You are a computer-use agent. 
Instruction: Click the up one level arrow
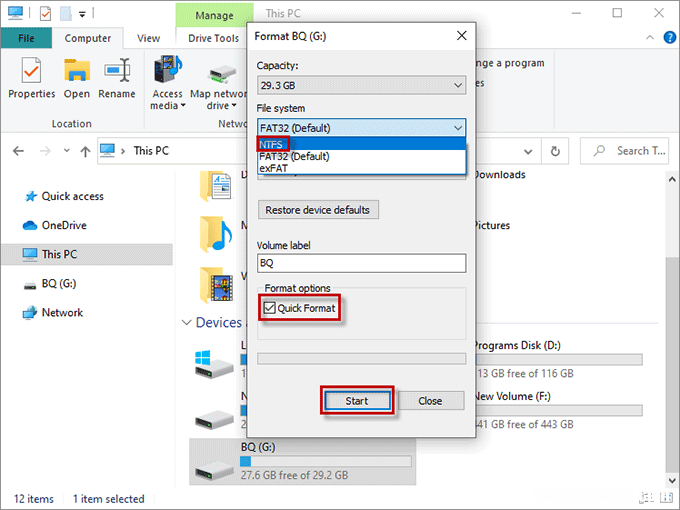point(85,151)
